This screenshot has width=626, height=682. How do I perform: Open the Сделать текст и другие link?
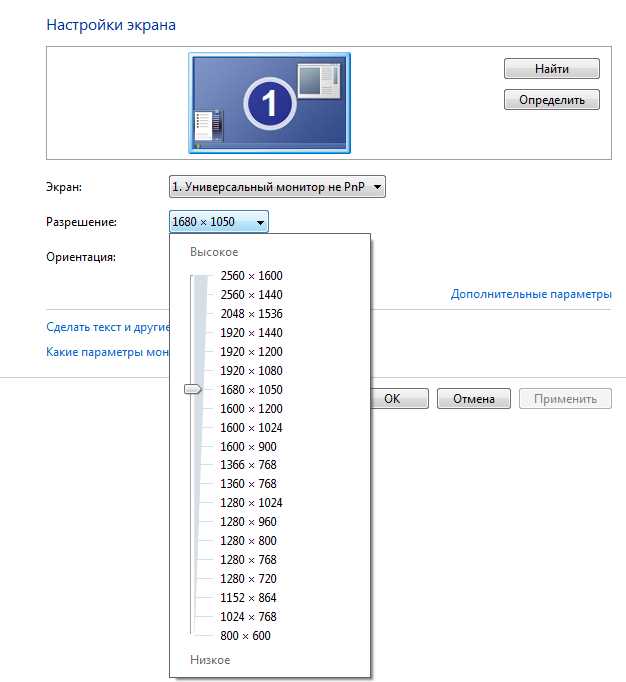pyautogui.click(x=108, y=327)
